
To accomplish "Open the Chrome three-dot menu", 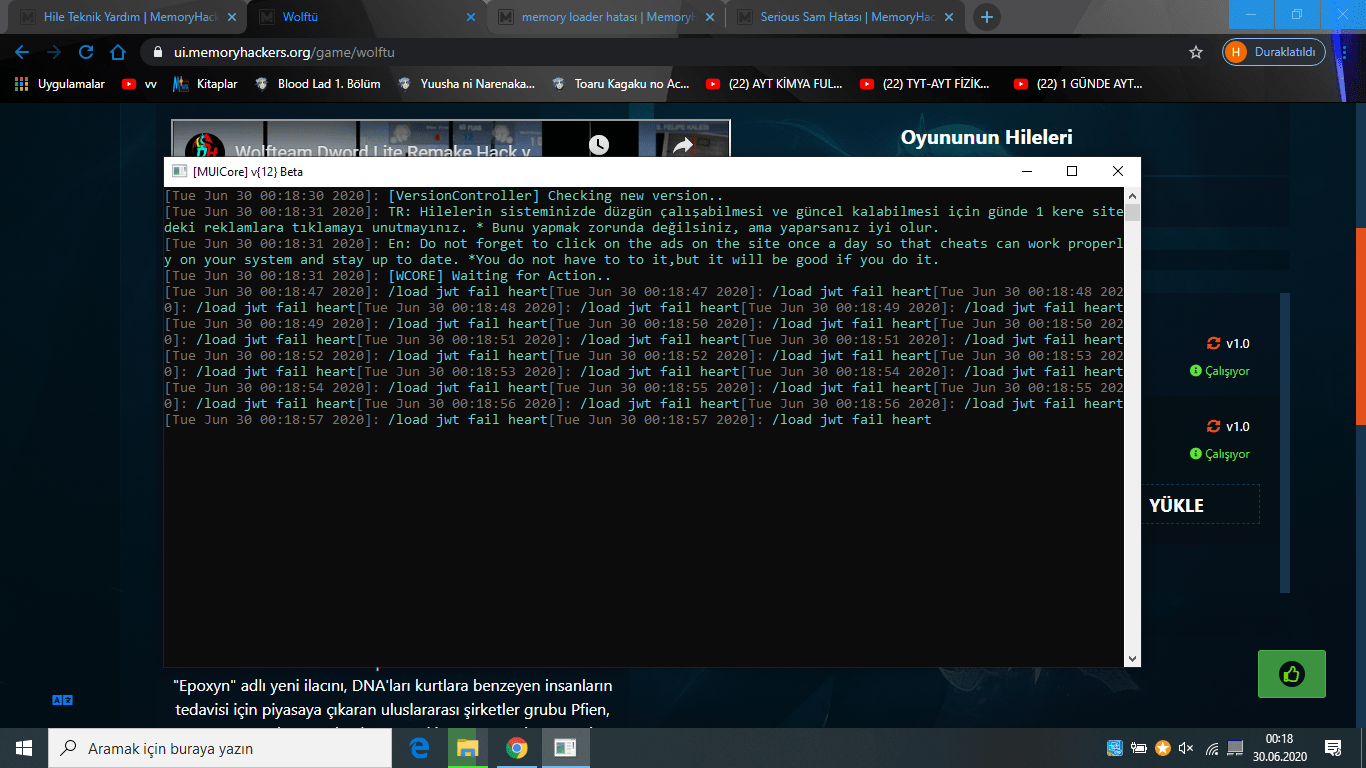I will click(1346, 52).
